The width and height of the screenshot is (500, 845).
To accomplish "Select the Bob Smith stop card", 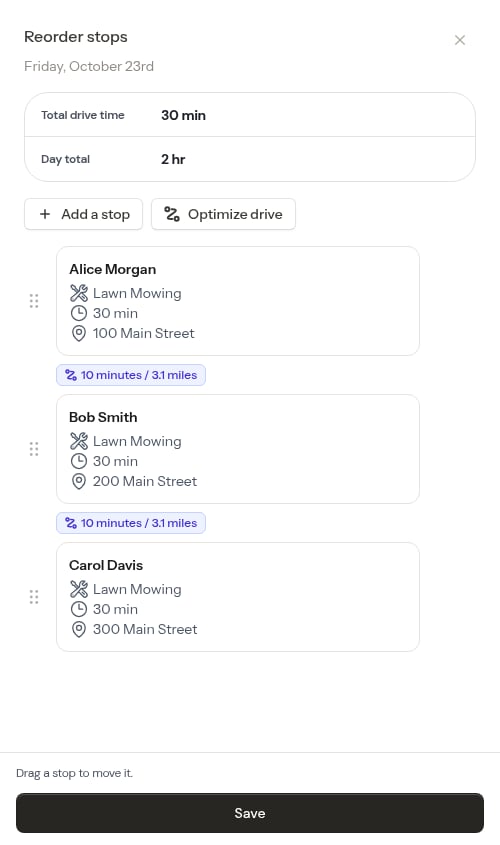I will pos(238,449).
